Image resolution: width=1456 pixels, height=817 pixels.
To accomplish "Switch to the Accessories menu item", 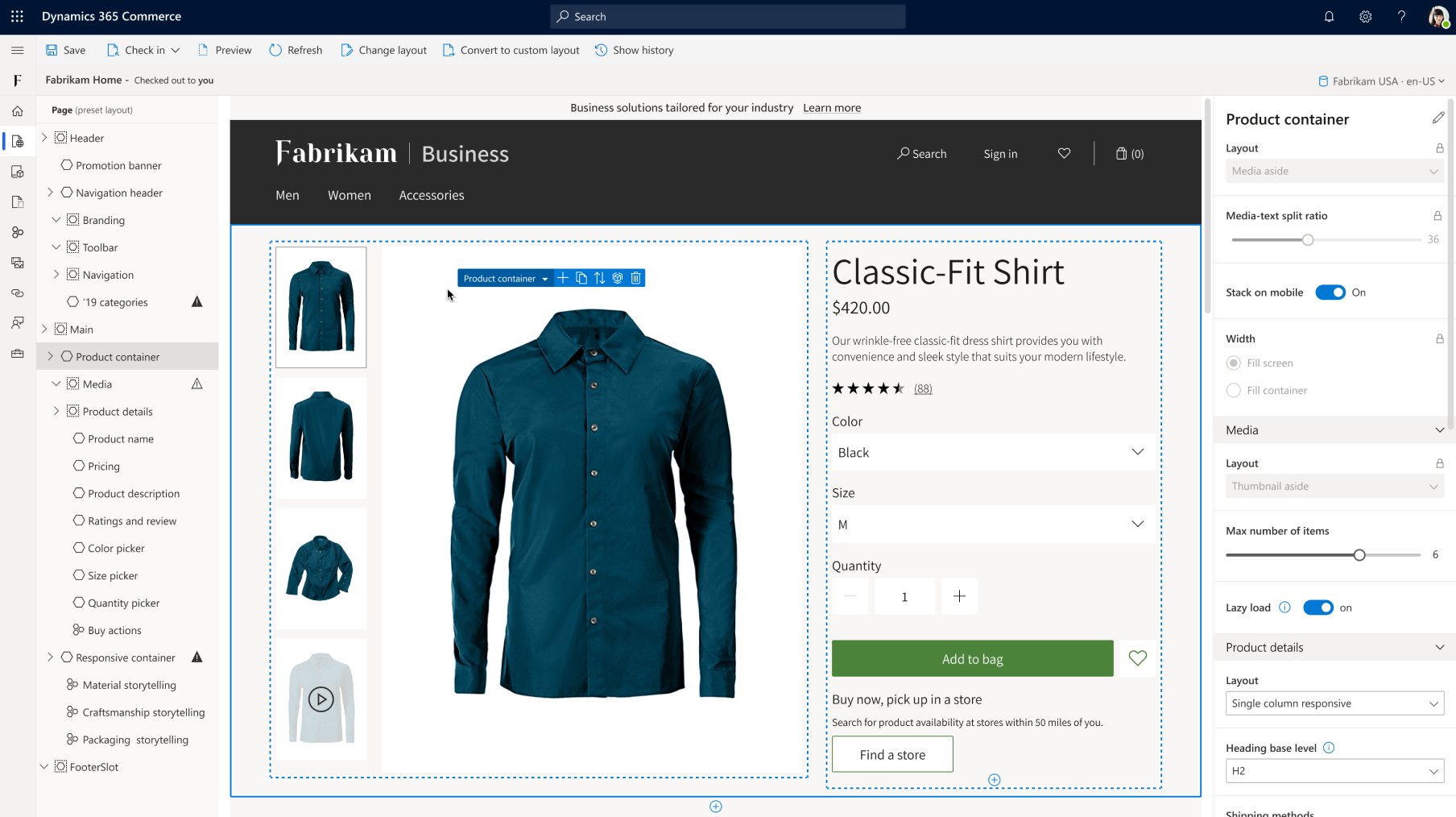I will point(431,195).
